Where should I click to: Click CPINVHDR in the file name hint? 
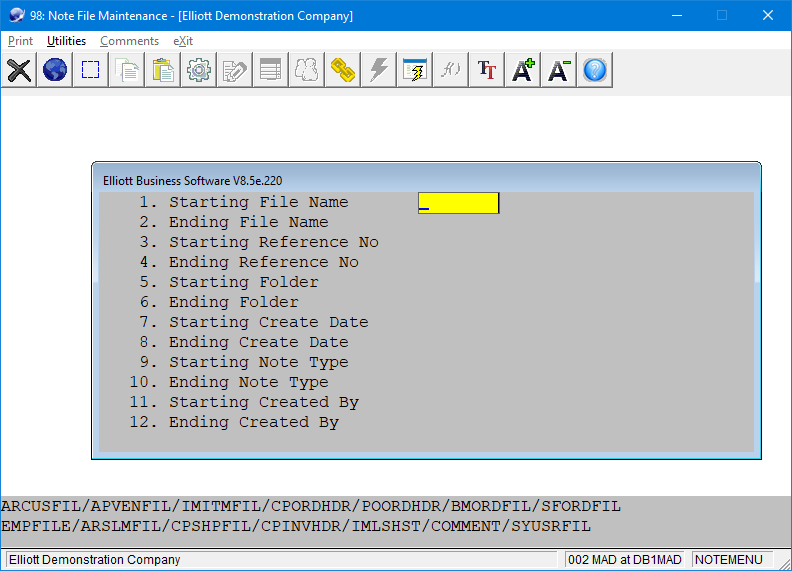301,527
